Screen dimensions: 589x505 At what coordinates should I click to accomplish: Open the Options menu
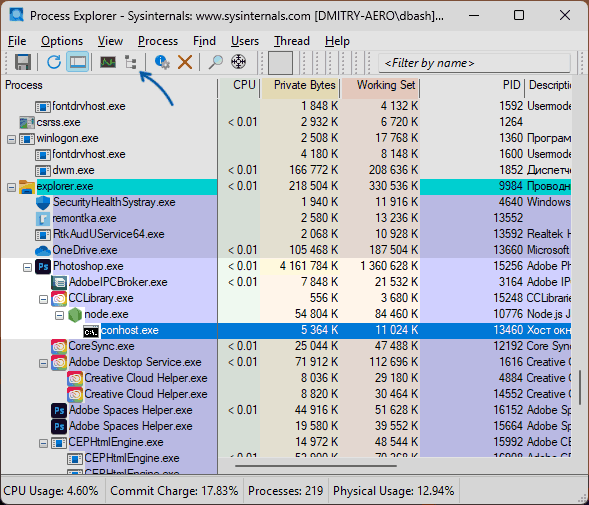62,41
